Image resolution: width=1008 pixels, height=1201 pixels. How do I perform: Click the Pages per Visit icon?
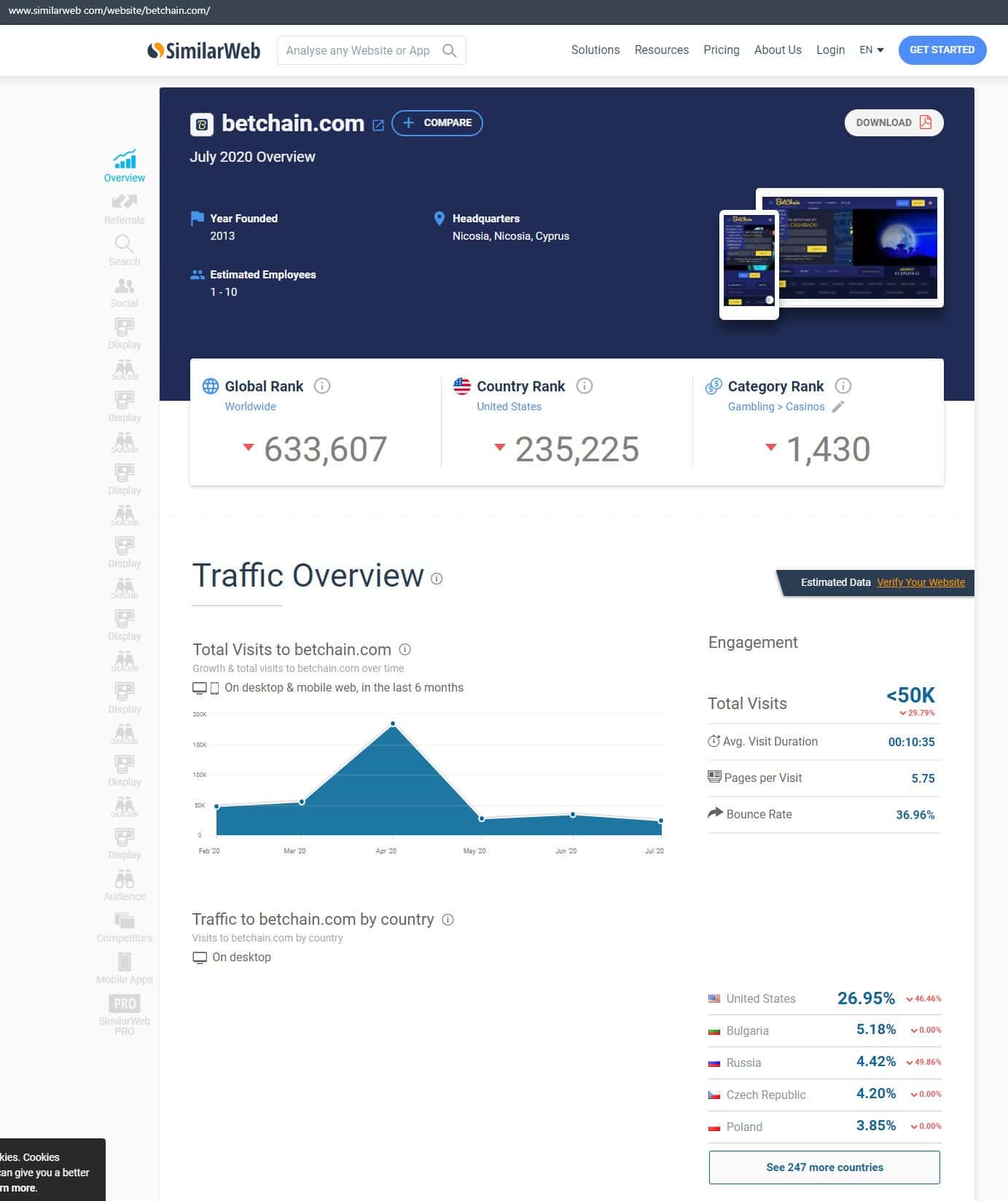pyautogui.click(x=714, y=777)
